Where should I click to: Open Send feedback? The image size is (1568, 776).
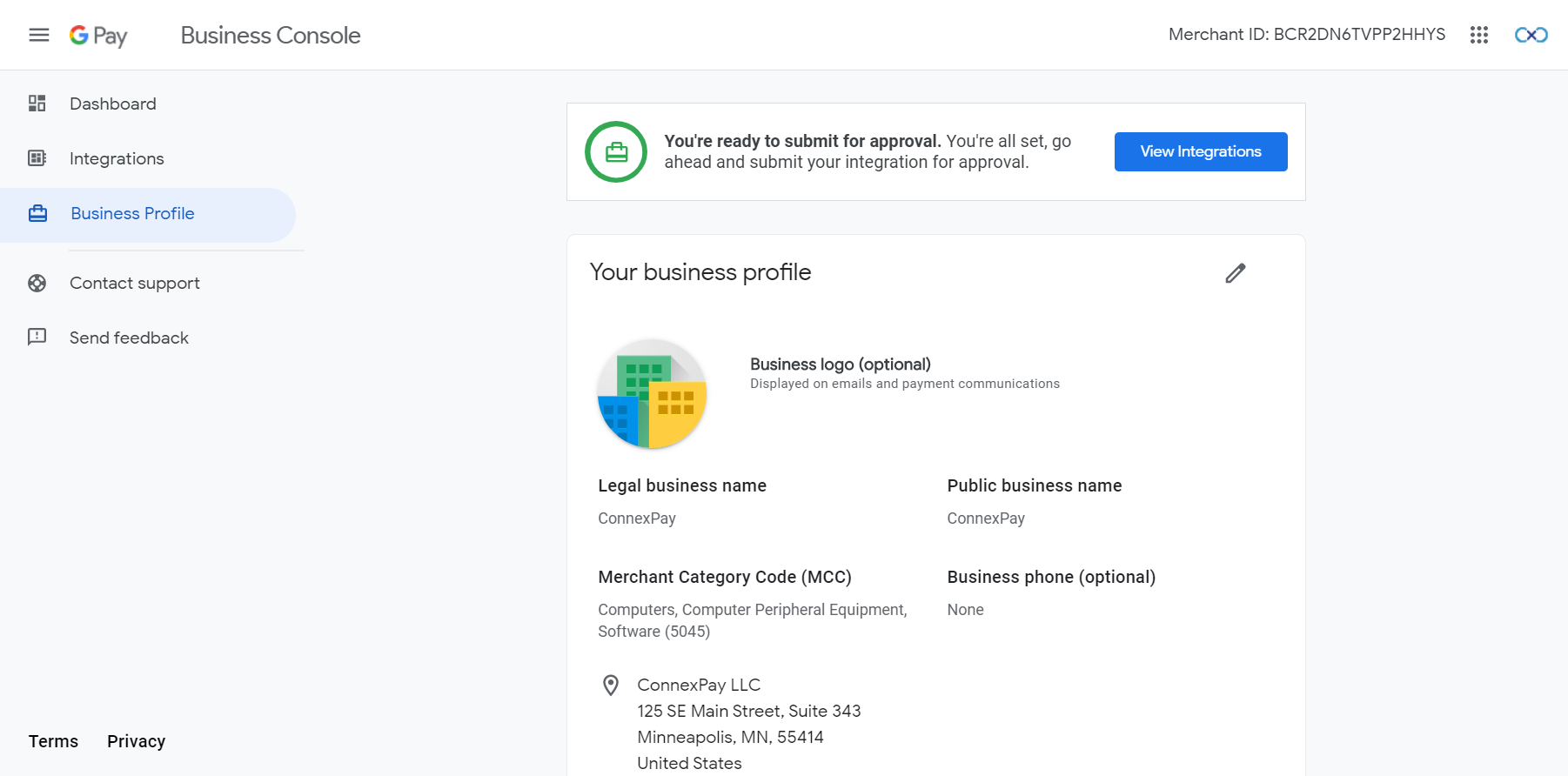coord(129,338)
